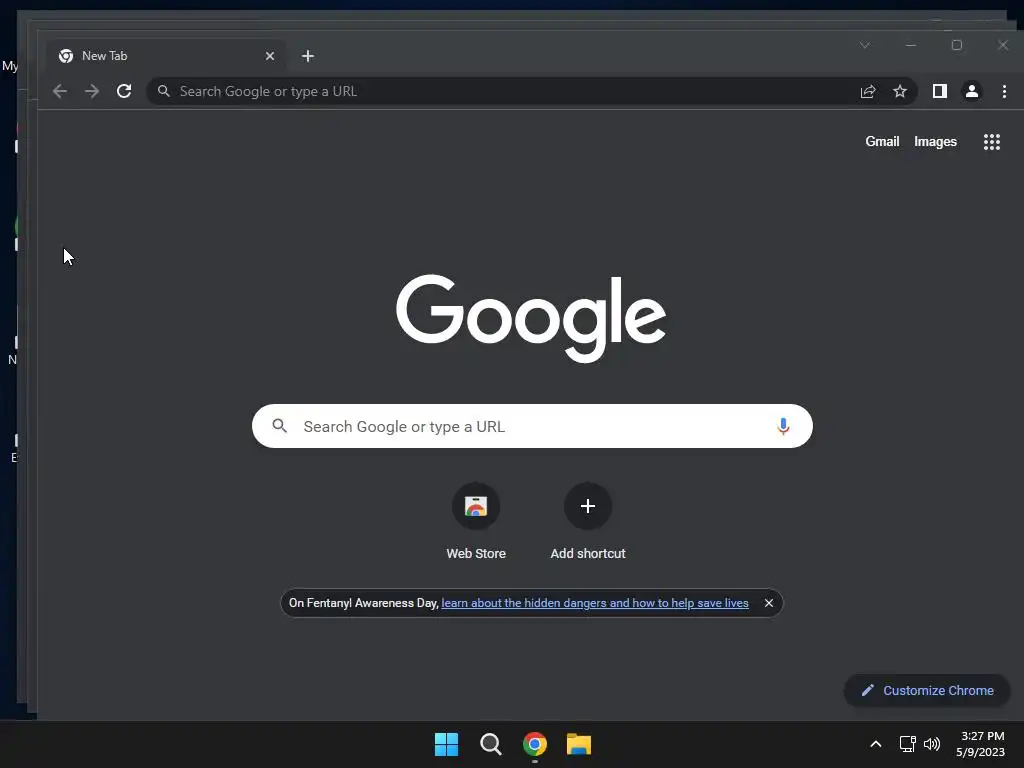Open Windows taskbar search
The height and width of the screenshot is (768, 1024).
490,744
